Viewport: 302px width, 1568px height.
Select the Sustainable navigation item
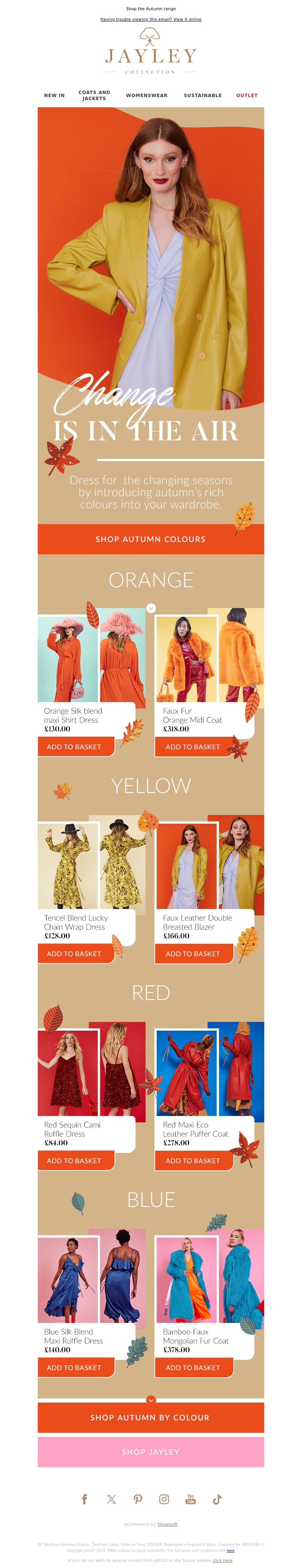[x=203, y=96]
